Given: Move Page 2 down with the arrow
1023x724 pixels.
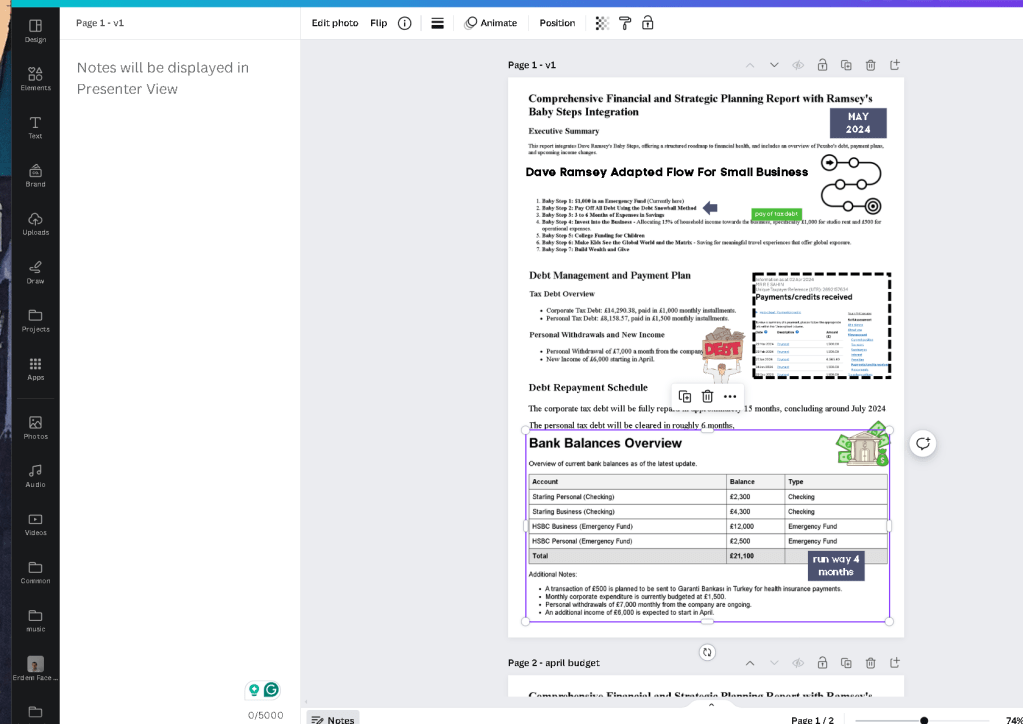Looking at the screenshot, I should click(x=774, y=663).
